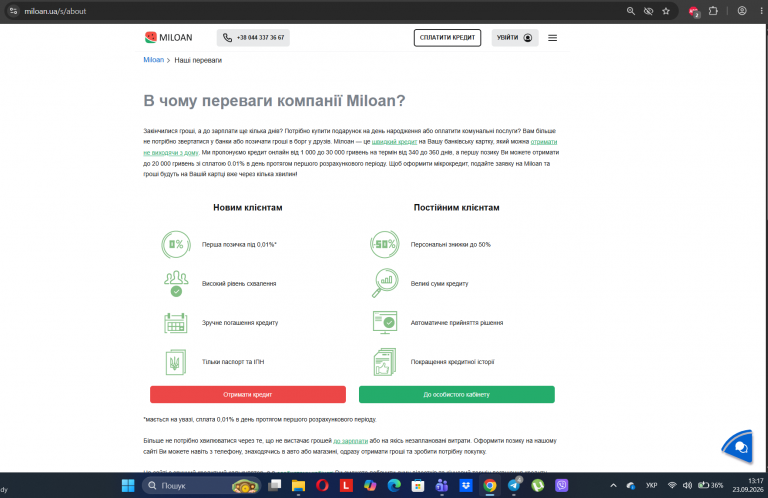Click the crossed-eye icon in address bar
The image size is (768, 498).
pos(648,11)
